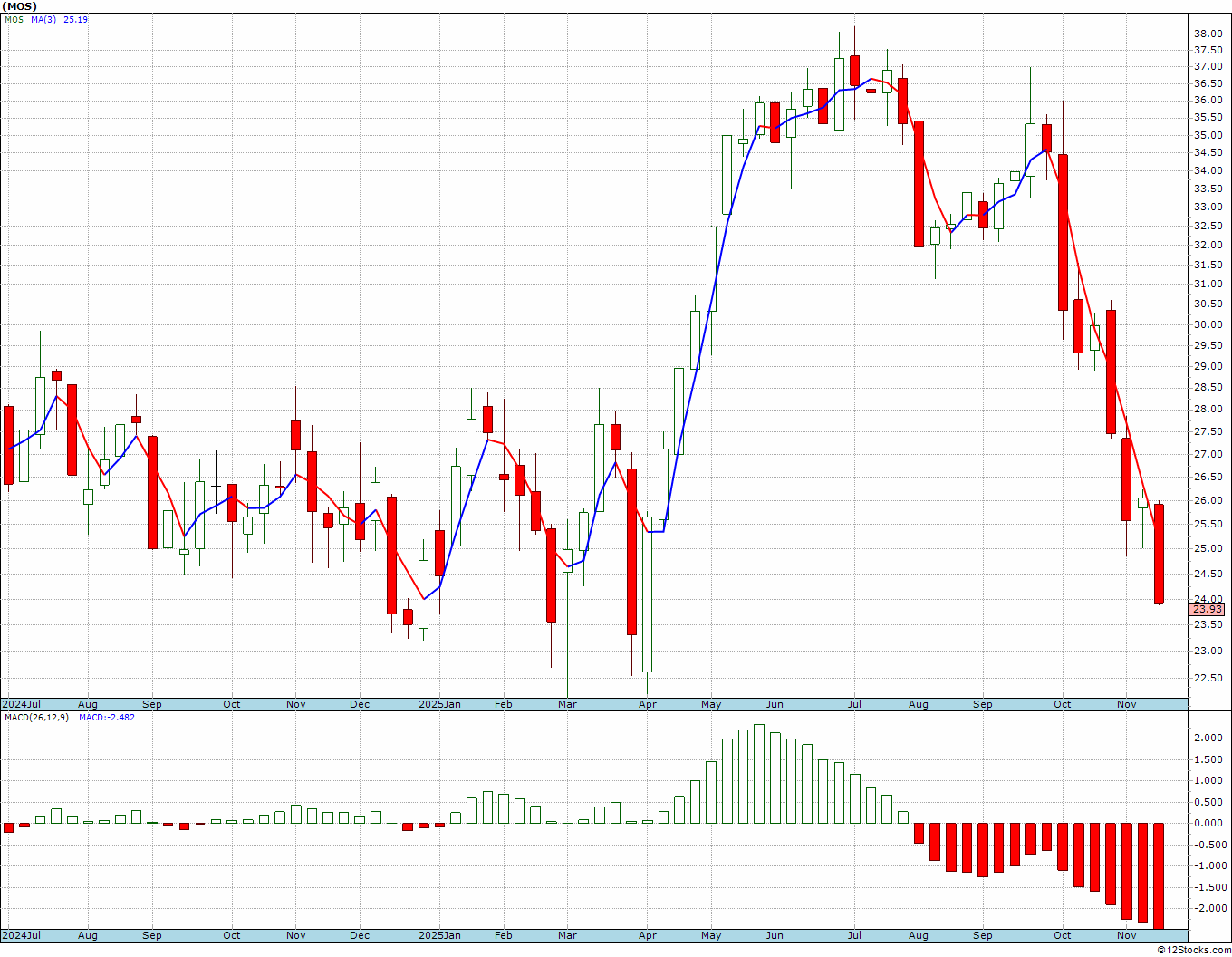Click the (MOS) ticker title
1232x957 pixels.
click(x=19, y=6)
